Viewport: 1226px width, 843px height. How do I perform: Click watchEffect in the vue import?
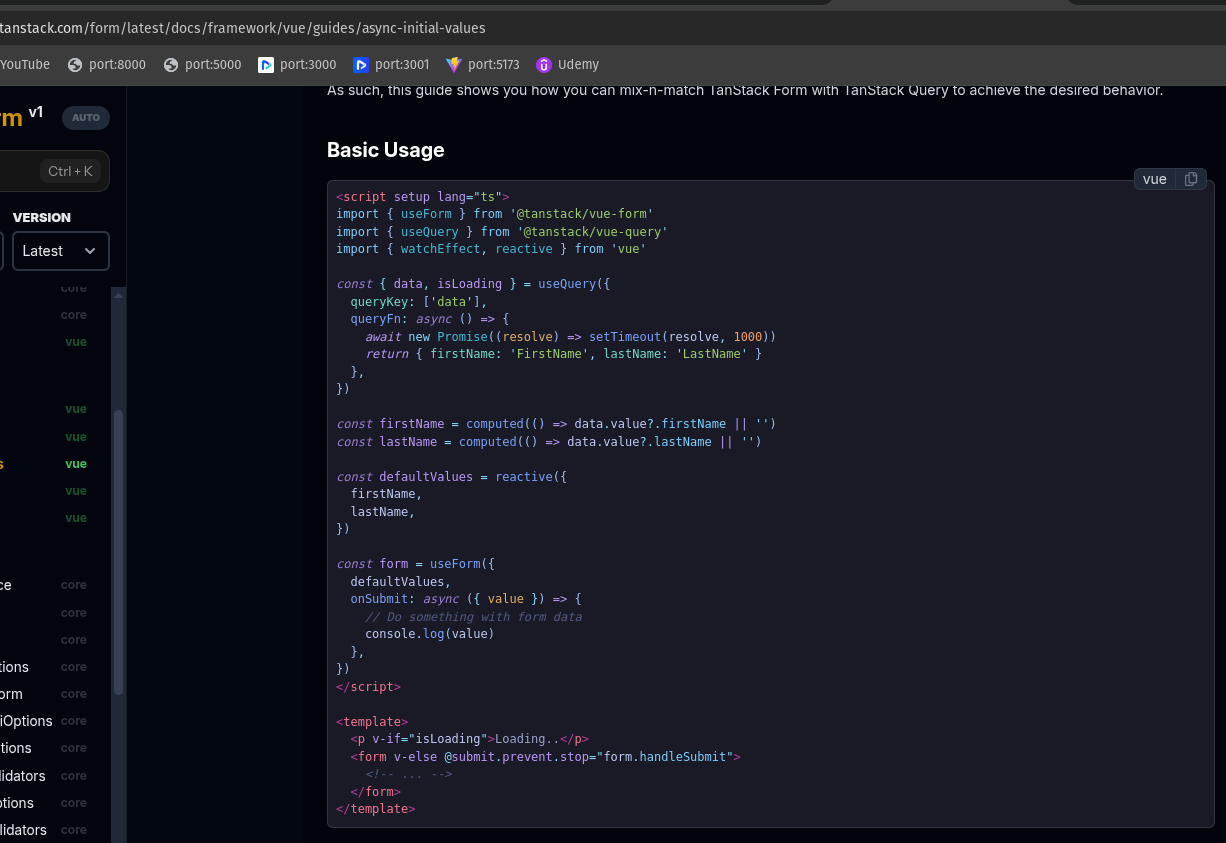441,249
